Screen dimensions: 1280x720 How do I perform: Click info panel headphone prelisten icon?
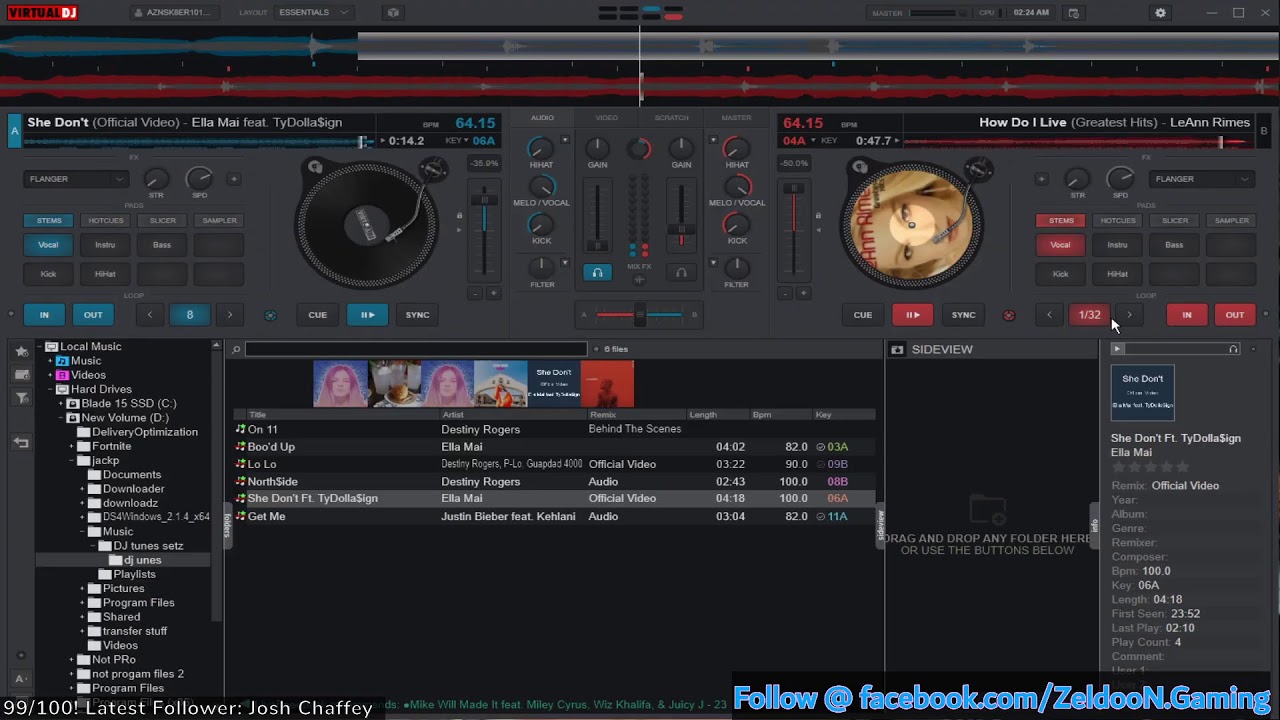click(1234, 349)
